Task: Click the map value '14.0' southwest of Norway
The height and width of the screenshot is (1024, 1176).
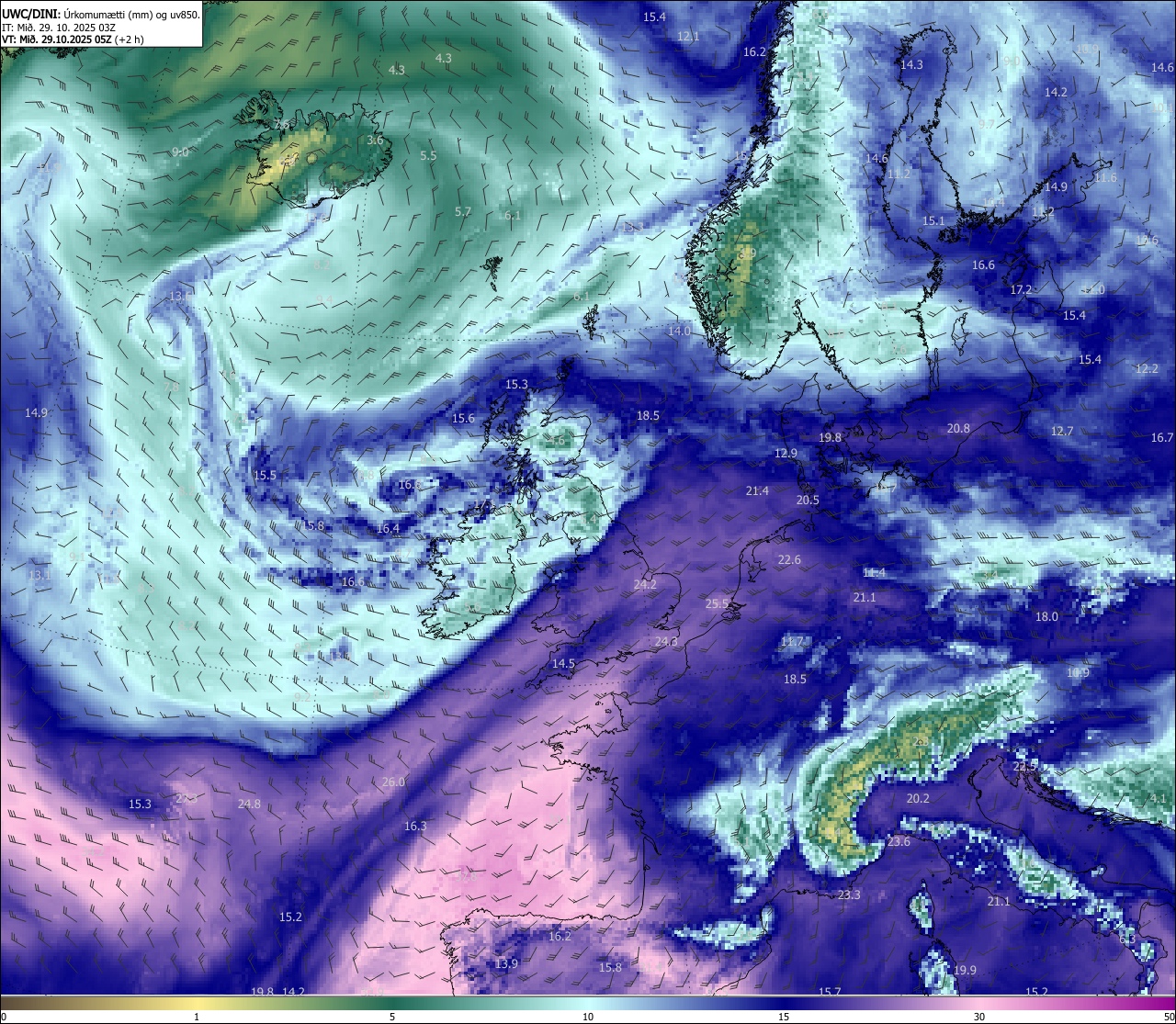Action: [x=679, y=332]
